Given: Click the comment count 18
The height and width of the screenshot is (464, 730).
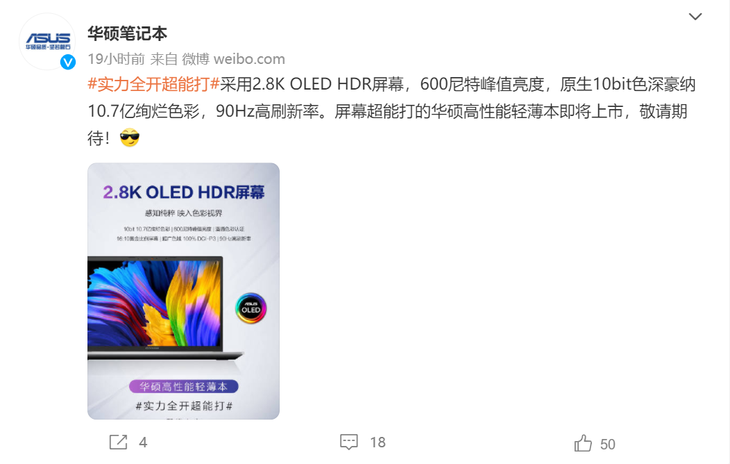Looking at the screenshot, I should [x=378, y=442].
